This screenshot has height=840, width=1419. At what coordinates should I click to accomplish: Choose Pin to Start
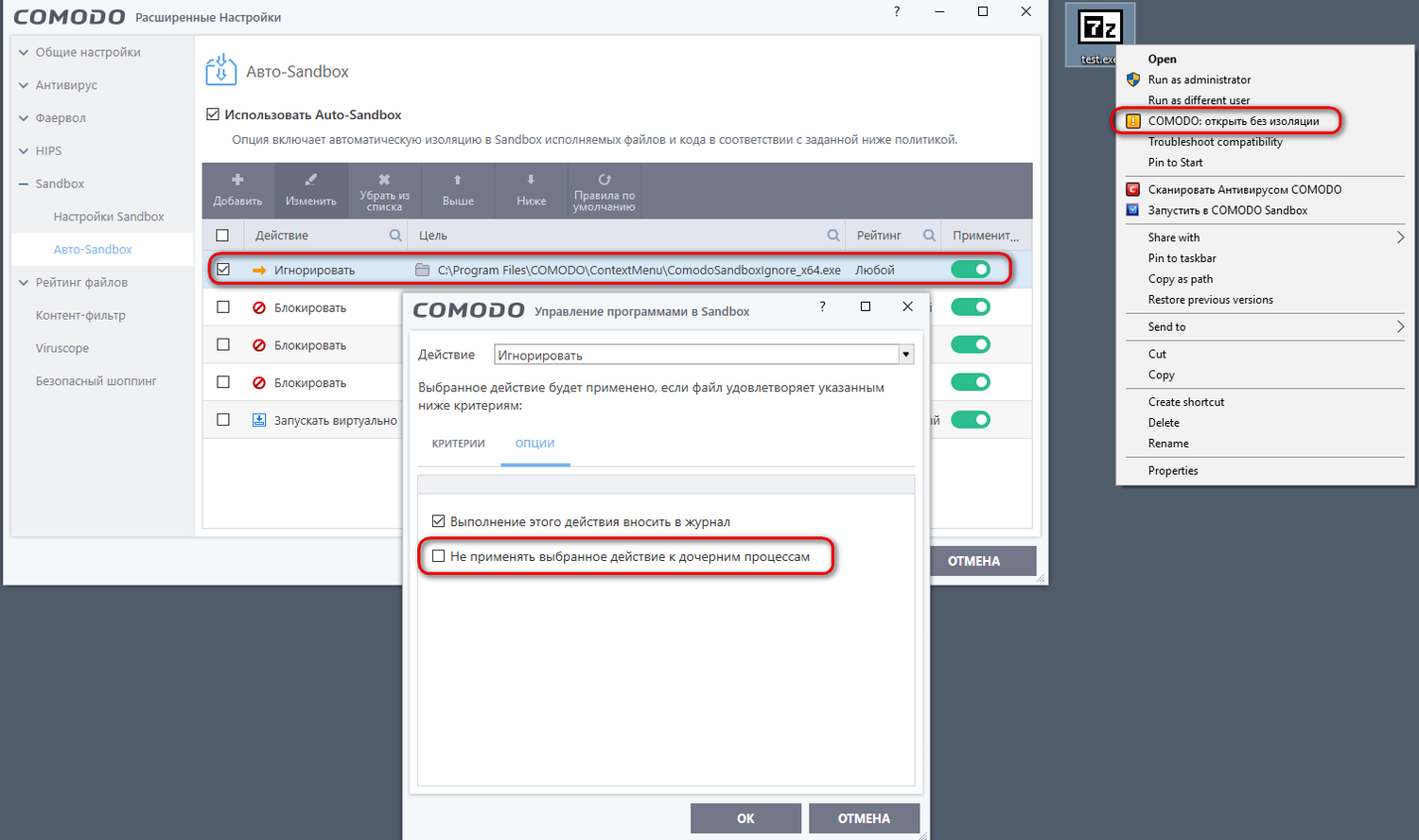pos(1176,163)
